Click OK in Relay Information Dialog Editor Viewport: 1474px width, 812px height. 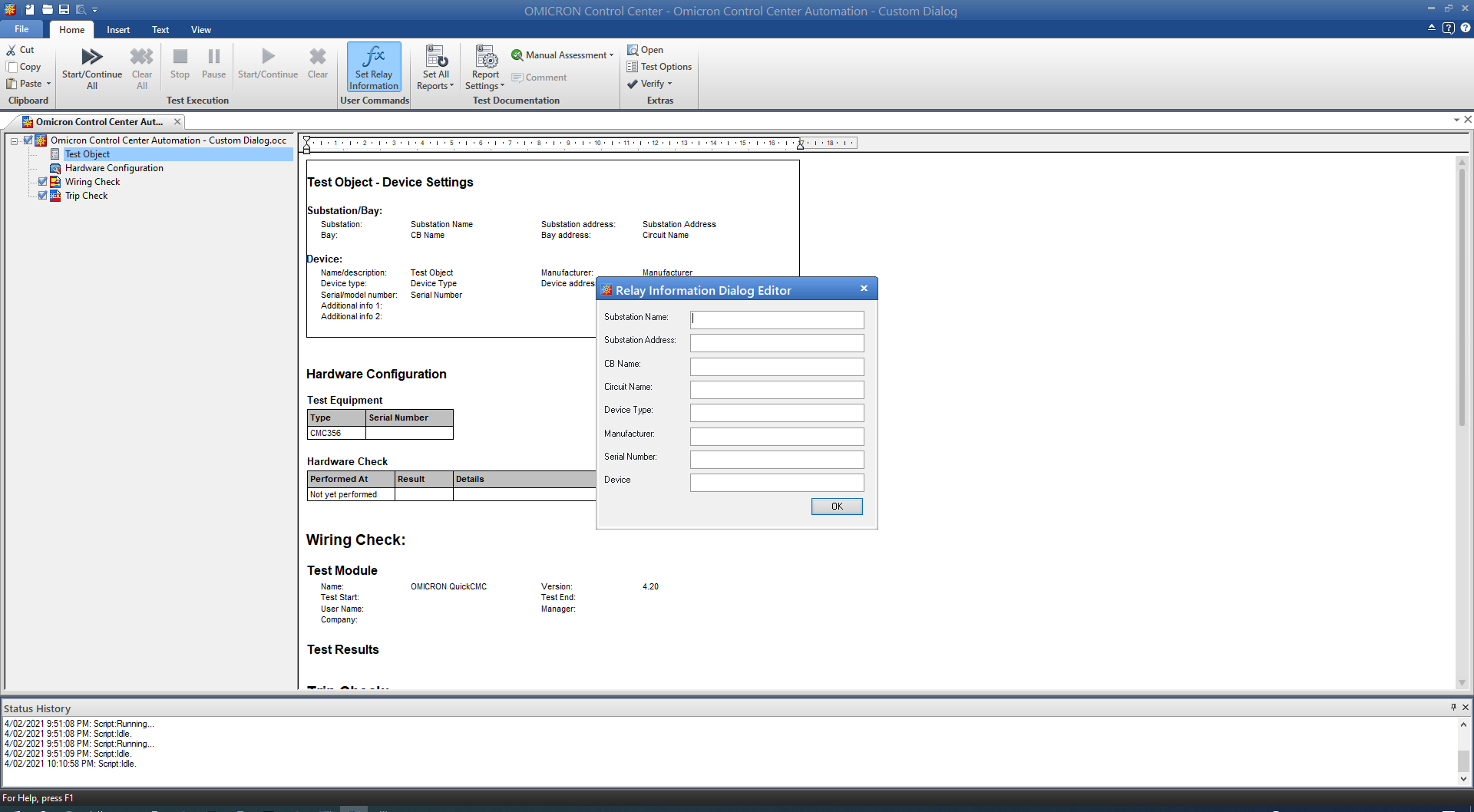[x=837, y=507]
